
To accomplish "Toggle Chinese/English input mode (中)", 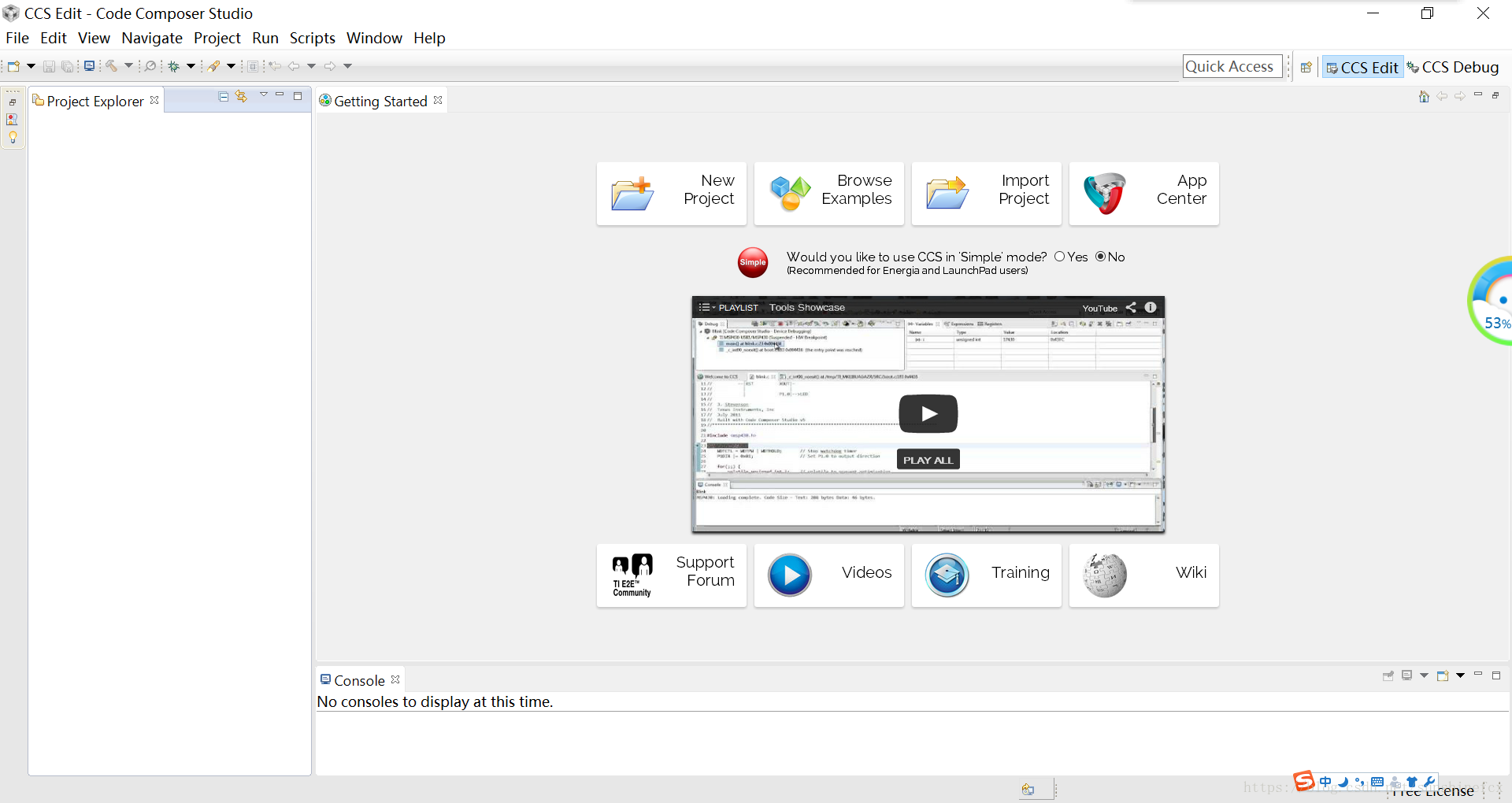I will pyautogui.click(x=1325, y=782).
